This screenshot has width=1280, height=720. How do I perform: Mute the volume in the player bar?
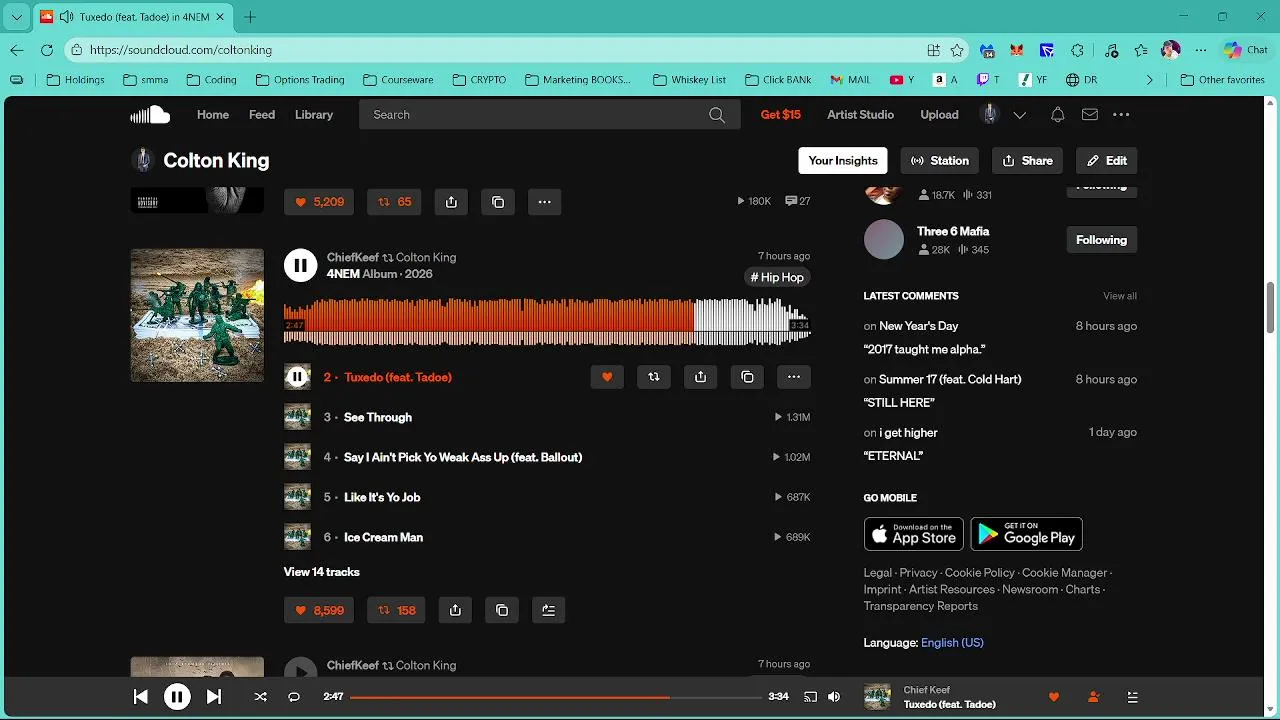point(834,697)
